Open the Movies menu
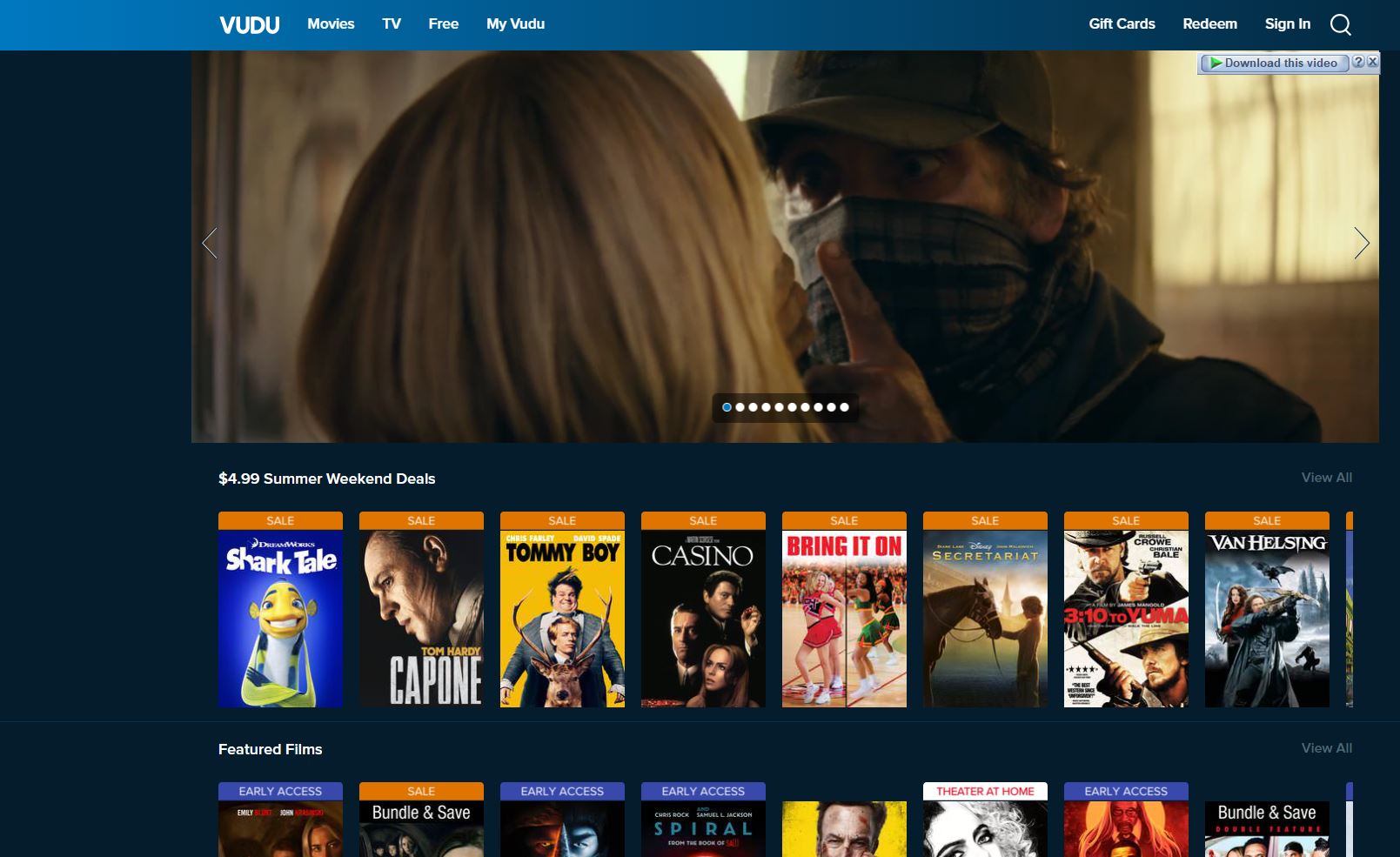Screen dimensions: 1400x857 pos(331,24)
